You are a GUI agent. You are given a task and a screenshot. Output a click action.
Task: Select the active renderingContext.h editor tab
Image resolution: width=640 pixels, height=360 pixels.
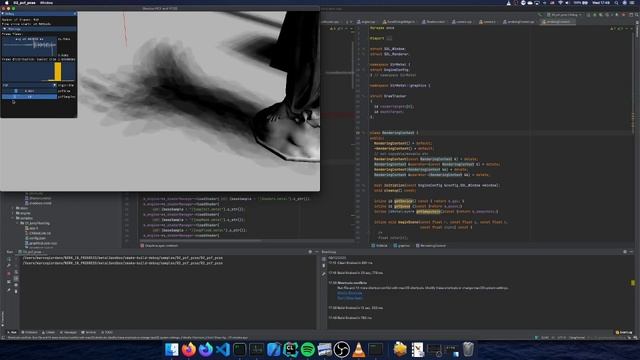point(557,22)
